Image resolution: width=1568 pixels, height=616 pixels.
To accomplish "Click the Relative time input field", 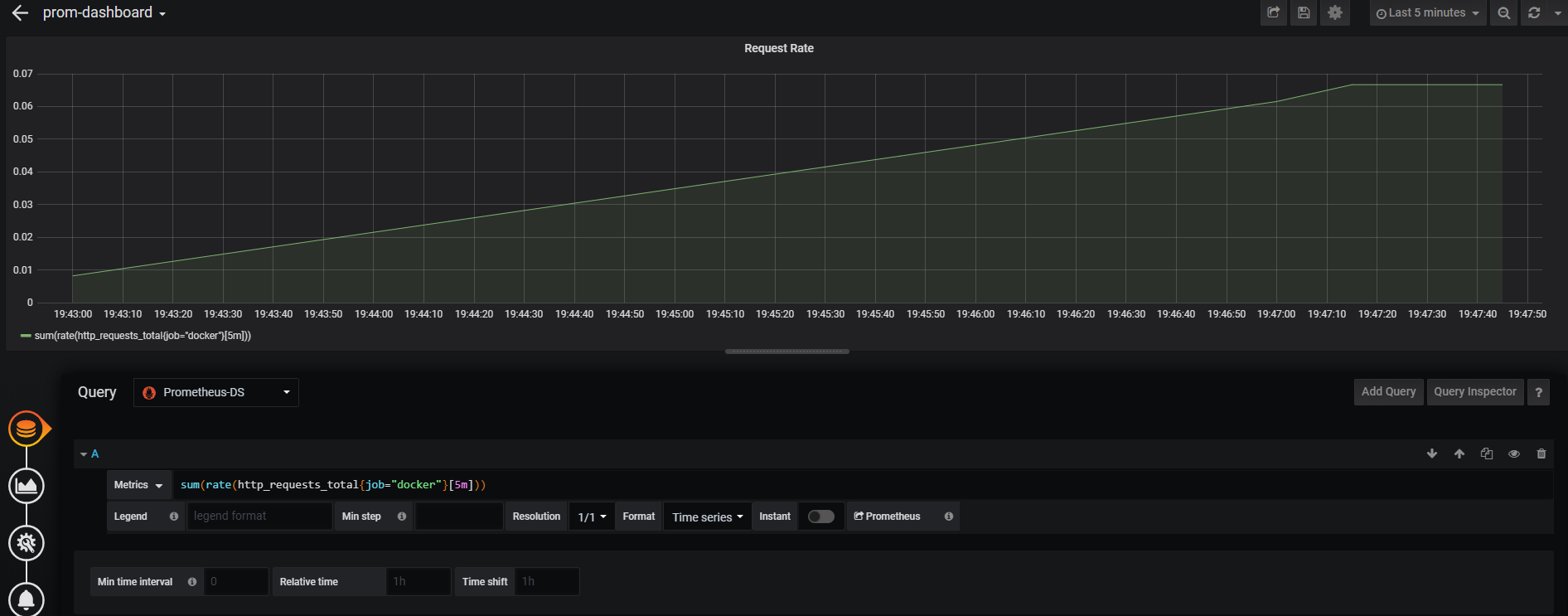I will (x=419, y=582).
